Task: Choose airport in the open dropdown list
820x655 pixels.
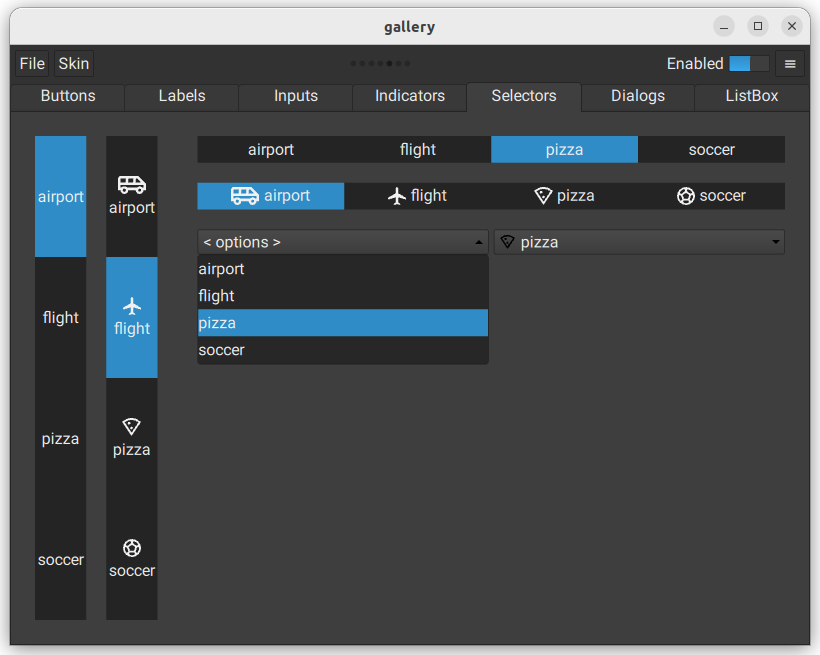Action: [x=343, y=269]
